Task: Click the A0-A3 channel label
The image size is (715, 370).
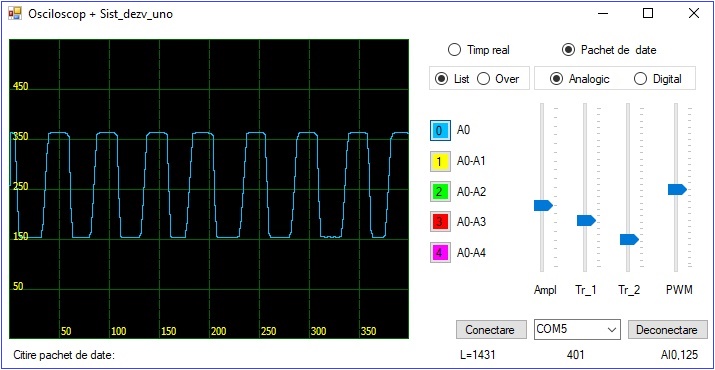Action: (x=471, y=222)
